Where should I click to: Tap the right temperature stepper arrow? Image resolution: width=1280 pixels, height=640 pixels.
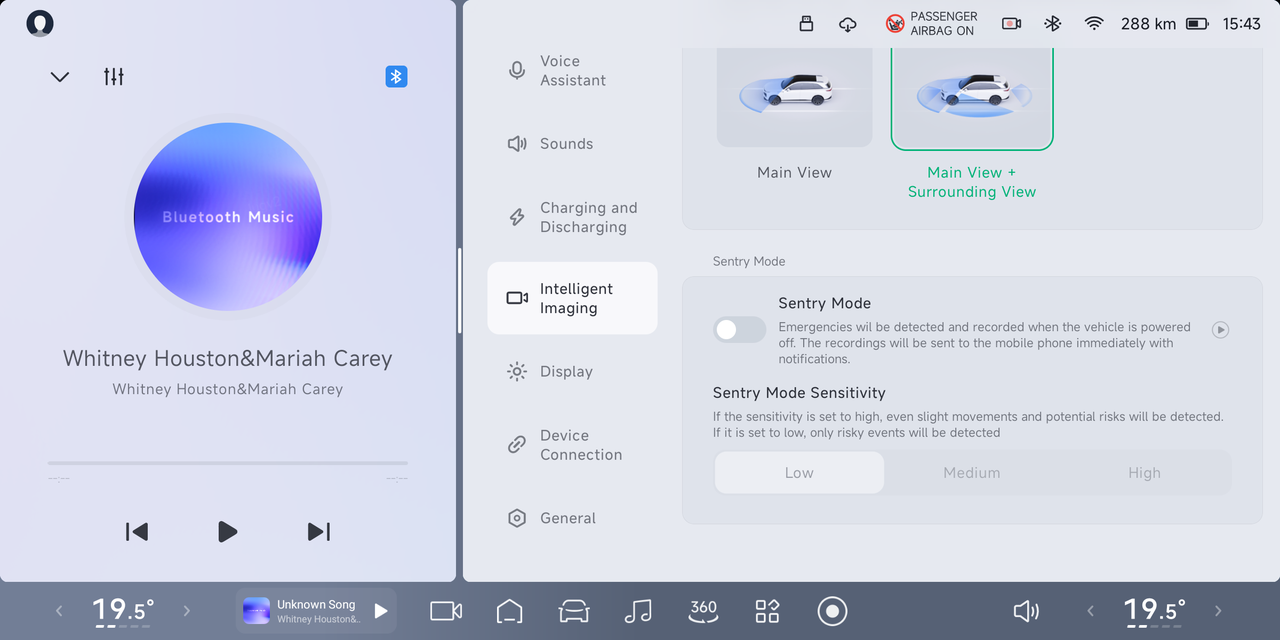(x=1218, y=610)
